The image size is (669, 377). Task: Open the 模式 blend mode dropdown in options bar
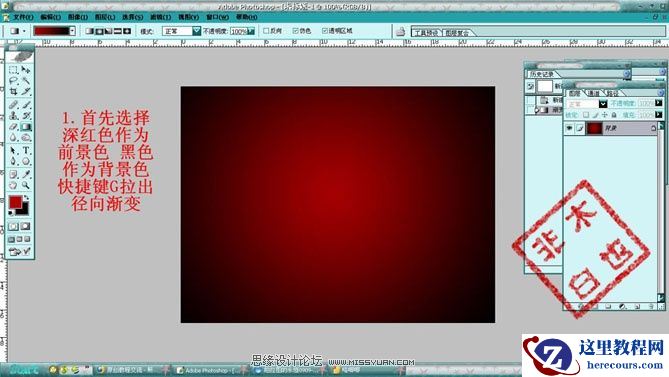tap(196, 31)
